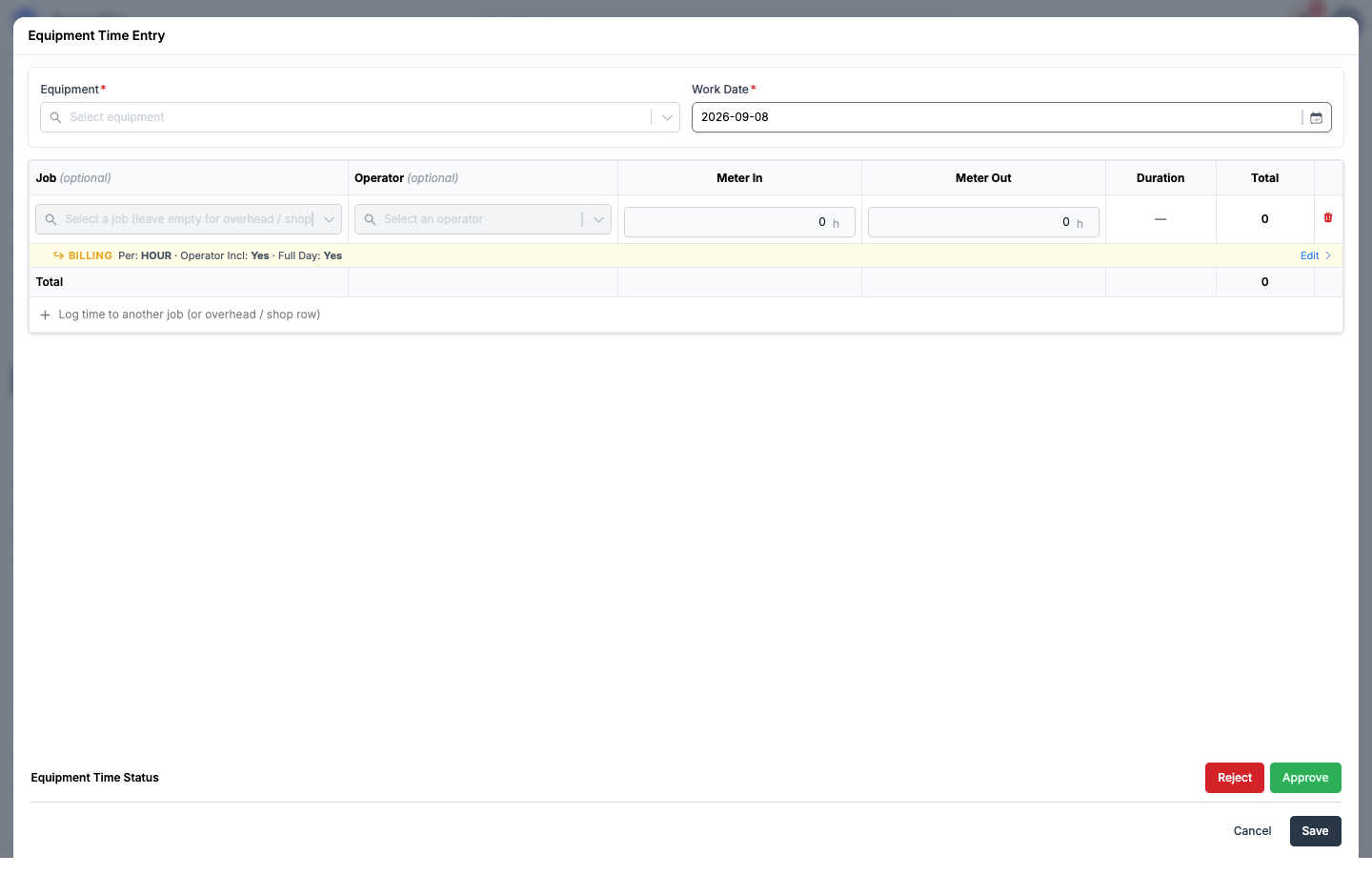This screenshot has width=1372, height=875.
Task: Log time to another job link
Action: point(189,315)
